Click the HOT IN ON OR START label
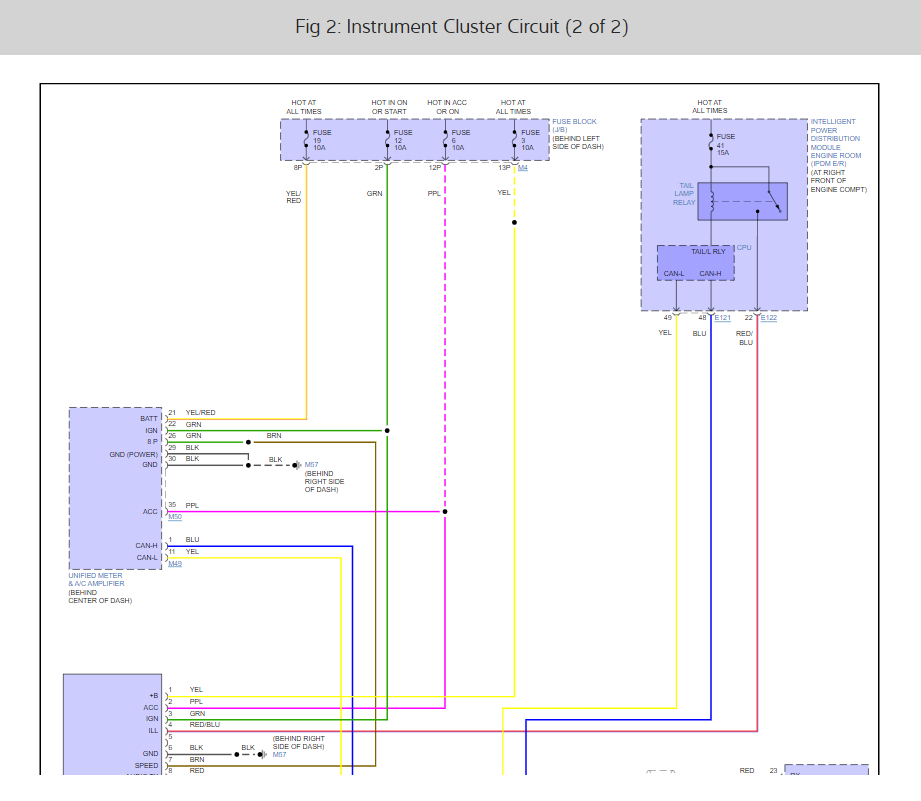The height and width of the screenshot is (801, 921). click(x=389, y=107)
